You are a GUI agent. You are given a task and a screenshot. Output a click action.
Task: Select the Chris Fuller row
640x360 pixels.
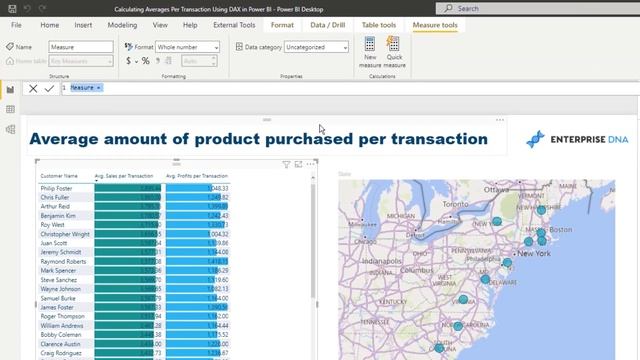(134, 198)
